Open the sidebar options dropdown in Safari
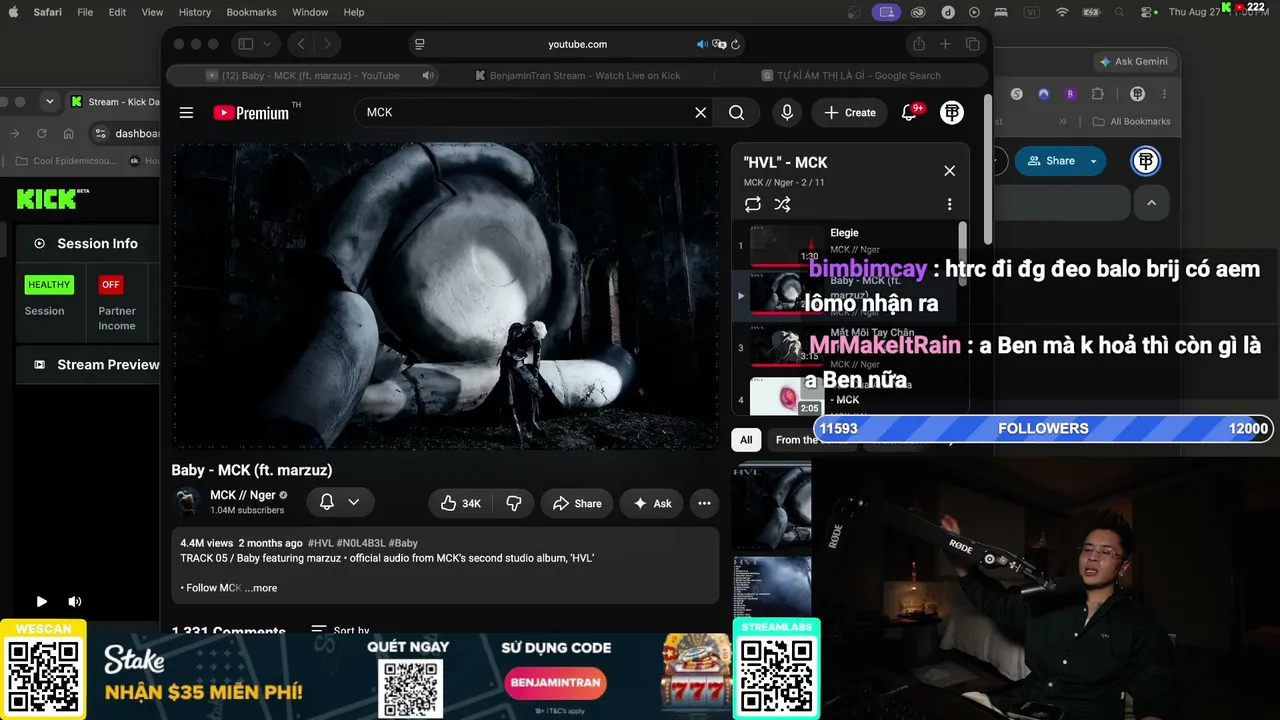 [267, 44]
